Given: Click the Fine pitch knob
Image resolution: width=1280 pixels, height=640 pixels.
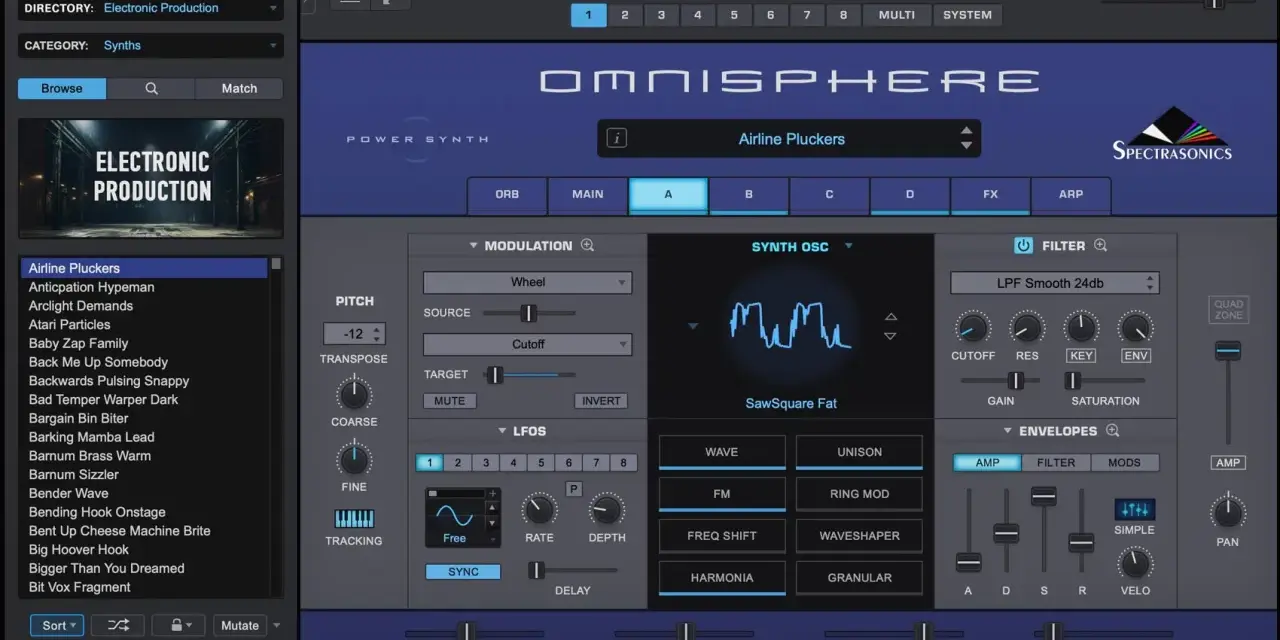Looking at the screenshot, I should (x=354, y=459).
